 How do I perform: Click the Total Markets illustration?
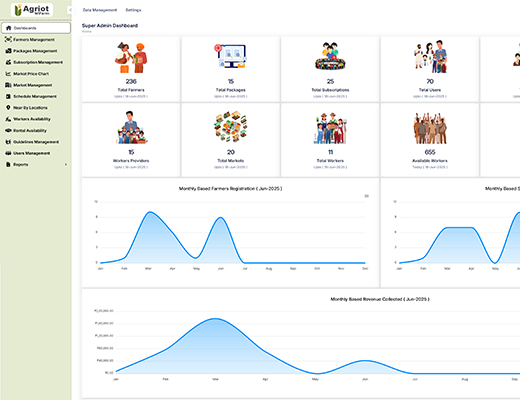click(231, 127)
